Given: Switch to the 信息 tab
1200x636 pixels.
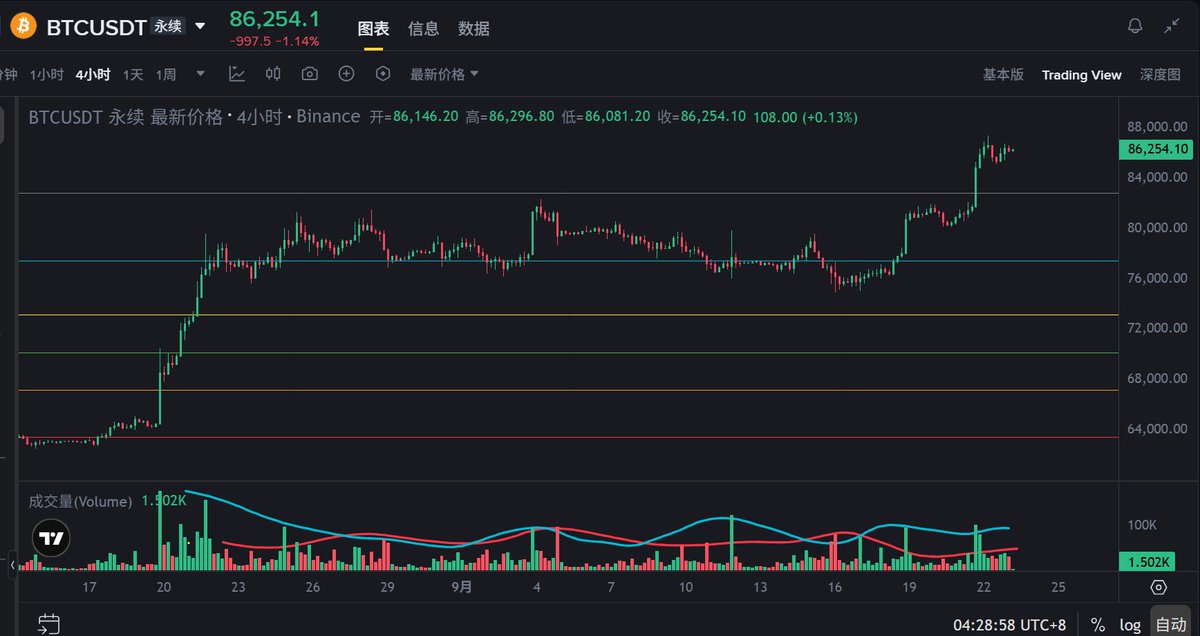Looking at the screenshot, I should tap(424, 28).
